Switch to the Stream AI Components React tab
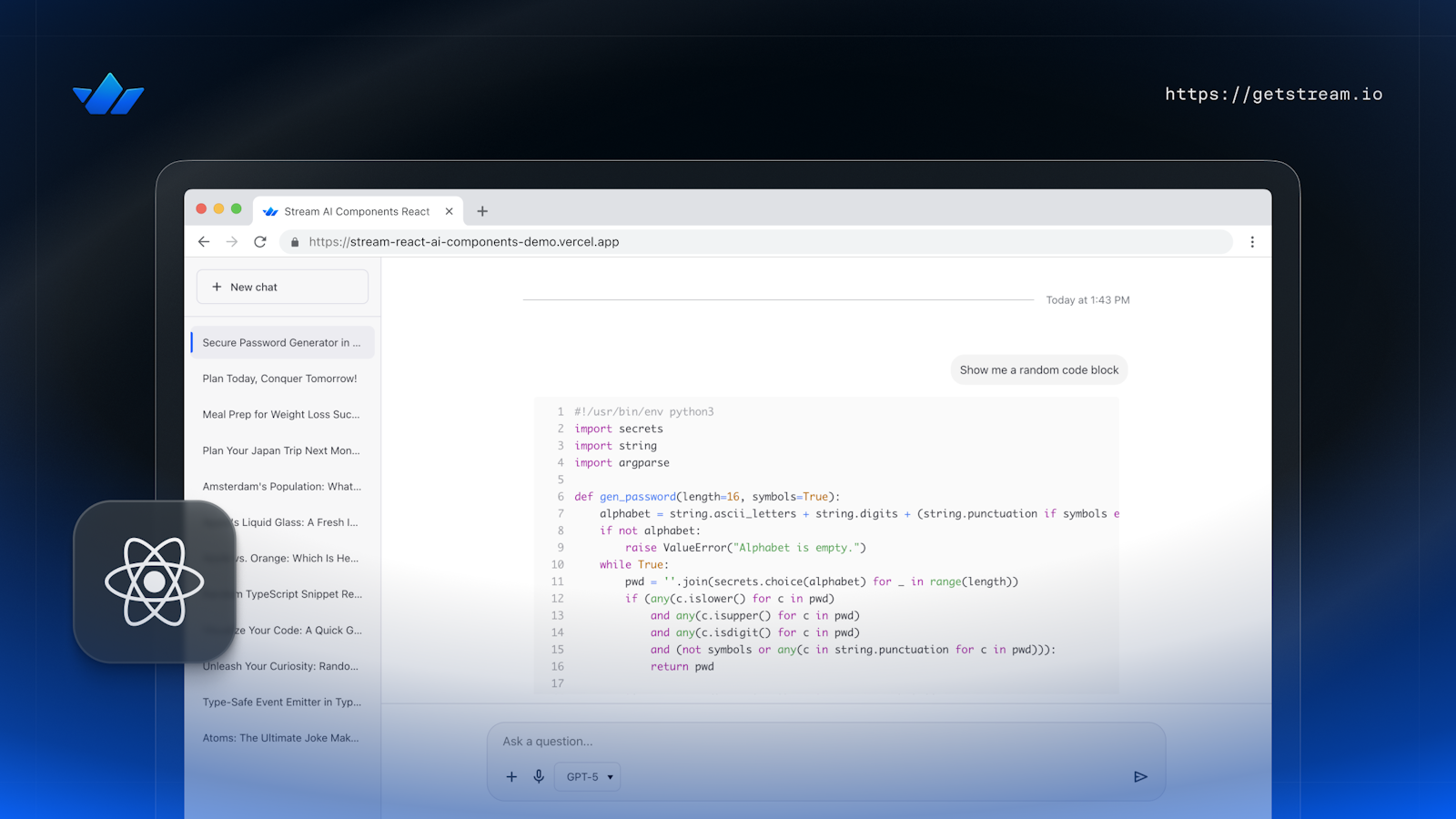The width and height of the screenshot is (1456, 819). click(x=357, y=210)
